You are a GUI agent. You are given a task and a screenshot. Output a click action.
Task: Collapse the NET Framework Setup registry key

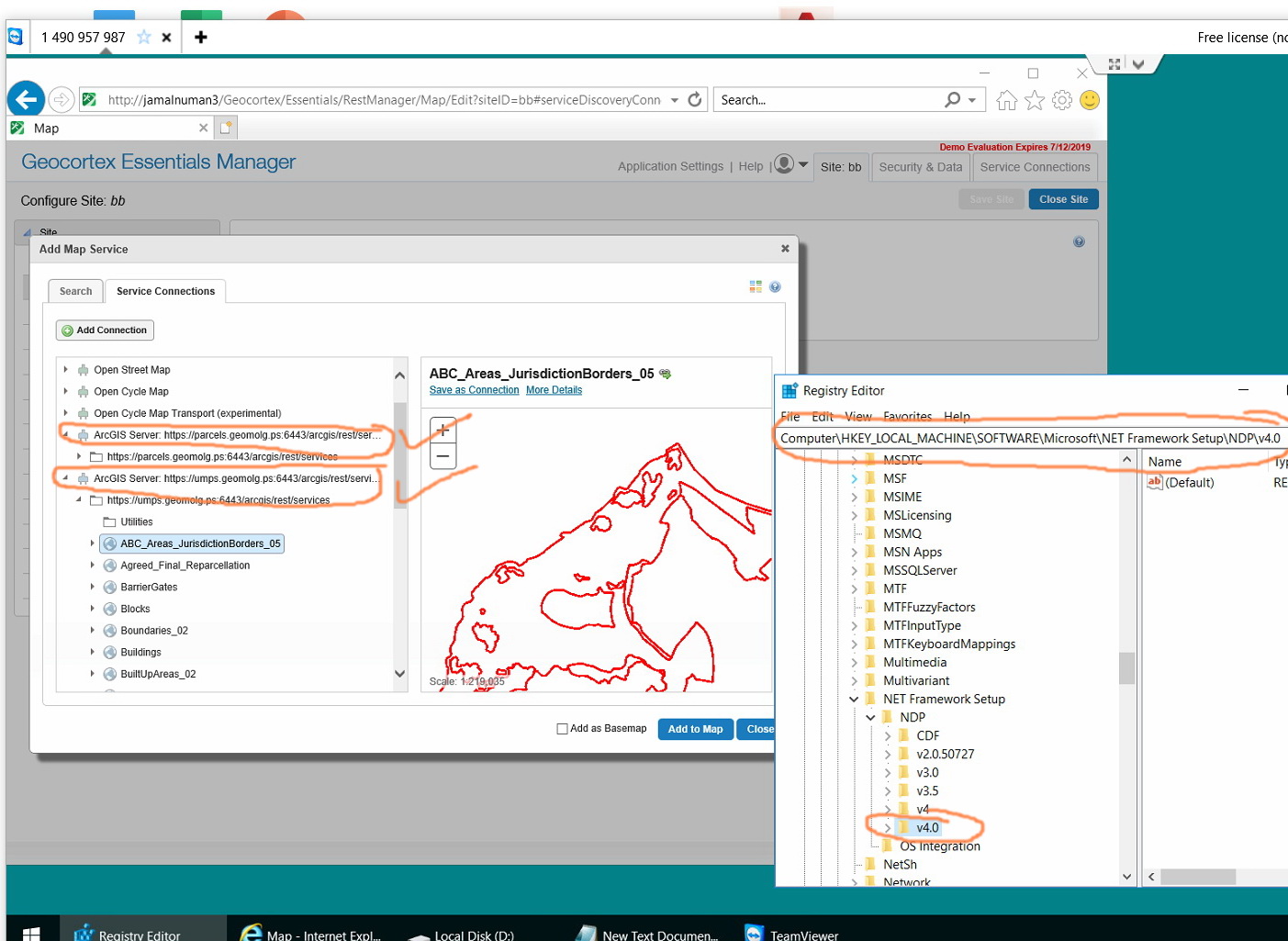tap(854, 700)
